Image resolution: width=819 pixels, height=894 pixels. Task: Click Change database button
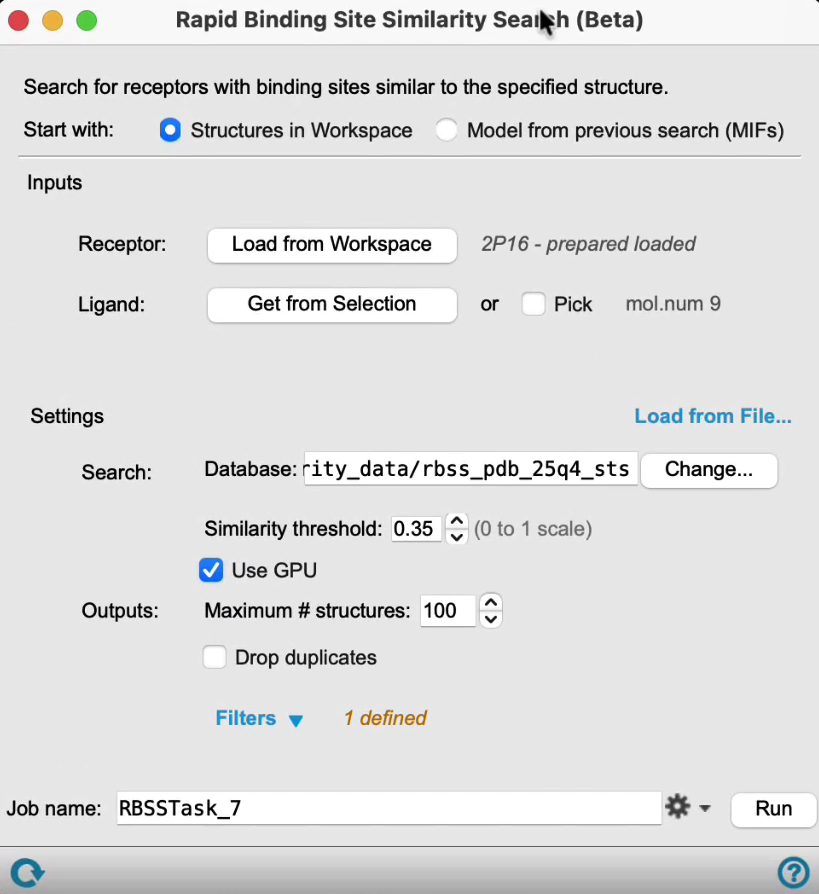click(709, 470)
